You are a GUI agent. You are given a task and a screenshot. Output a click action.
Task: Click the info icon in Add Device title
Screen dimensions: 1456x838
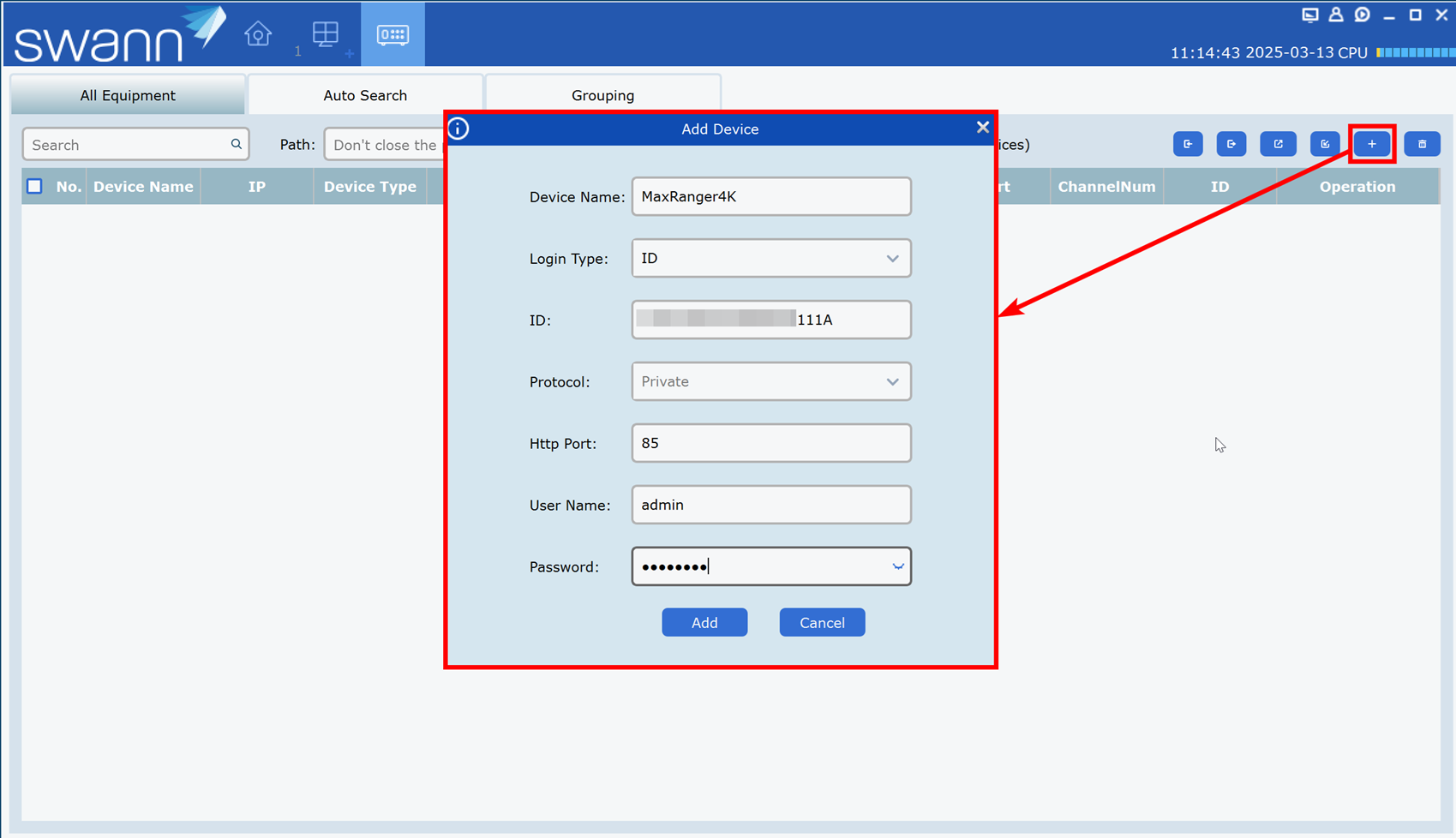point(458,129)
